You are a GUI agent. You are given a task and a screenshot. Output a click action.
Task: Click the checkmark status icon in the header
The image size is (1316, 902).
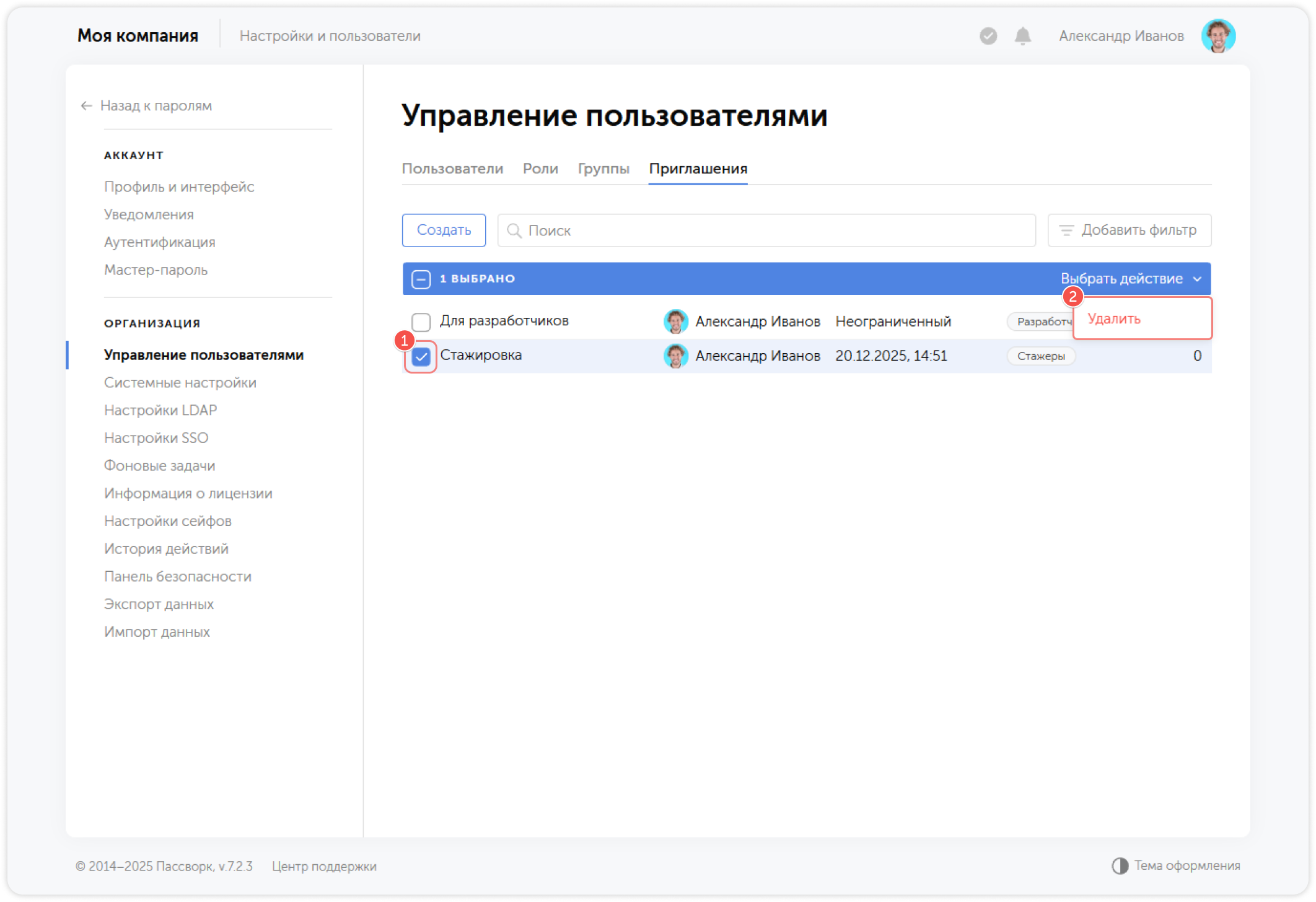[988, 36]
